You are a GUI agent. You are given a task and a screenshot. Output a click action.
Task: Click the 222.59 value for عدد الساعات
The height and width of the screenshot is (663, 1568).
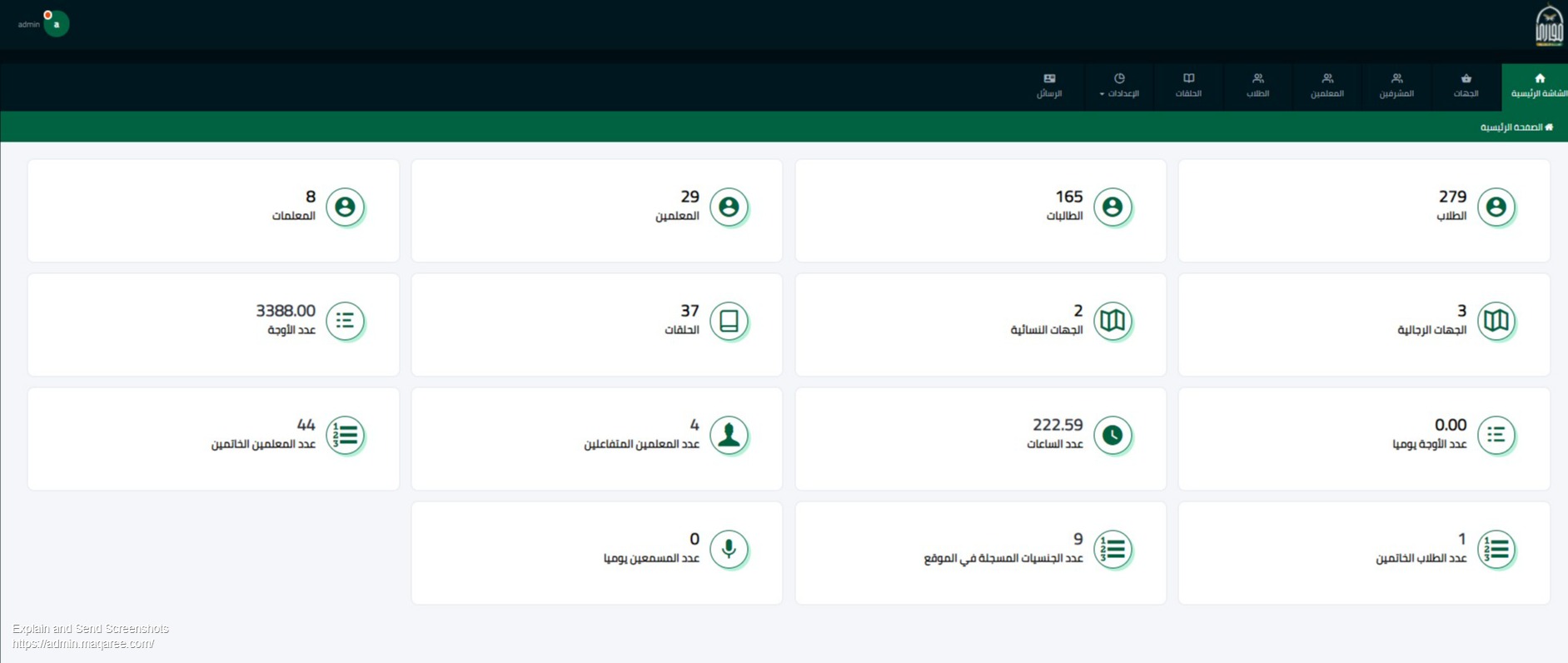[x=1058, y=425]
